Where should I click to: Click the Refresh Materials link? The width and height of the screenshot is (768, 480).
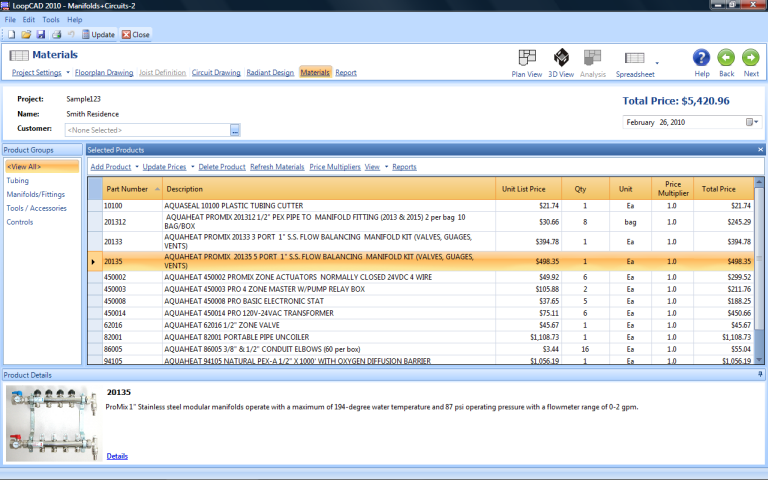pyautogui.click(x=277, y=167)
